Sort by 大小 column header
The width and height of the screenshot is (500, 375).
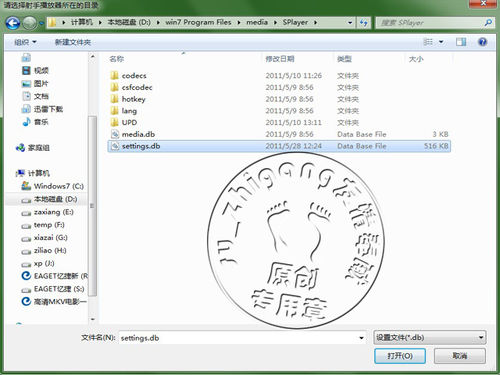point(416,59)
